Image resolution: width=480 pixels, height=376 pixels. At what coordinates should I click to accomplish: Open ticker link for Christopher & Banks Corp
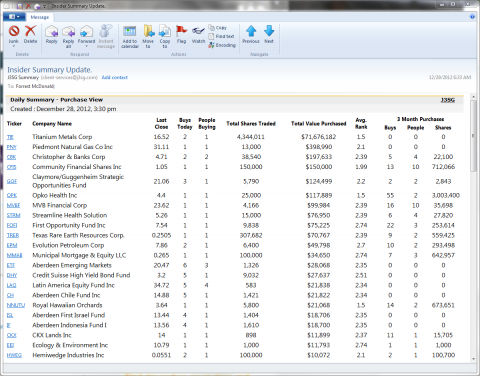point(11,157)
